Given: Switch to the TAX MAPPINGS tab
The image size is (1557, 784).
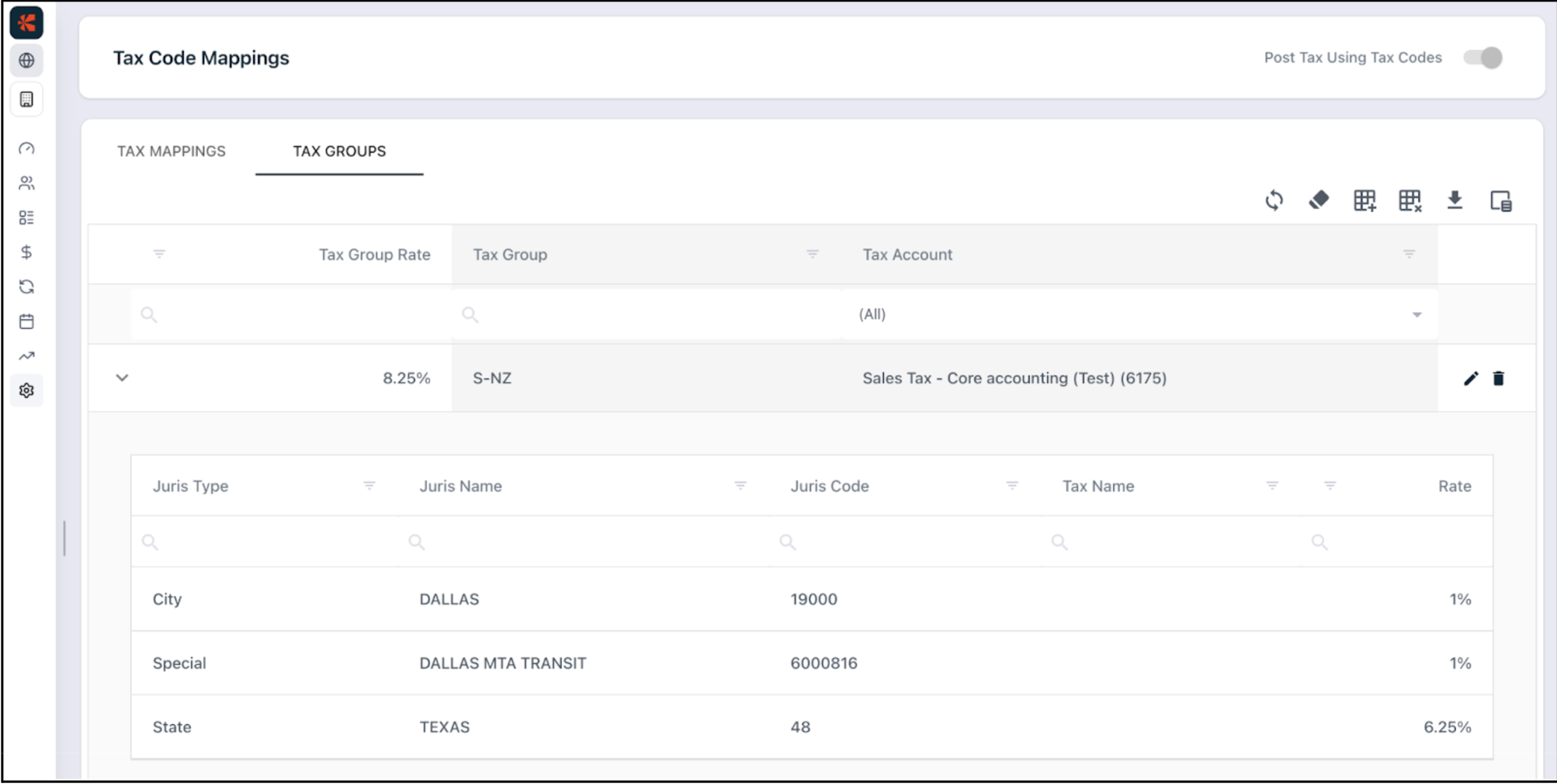Looking at the screenshot, I should point(171,151).
